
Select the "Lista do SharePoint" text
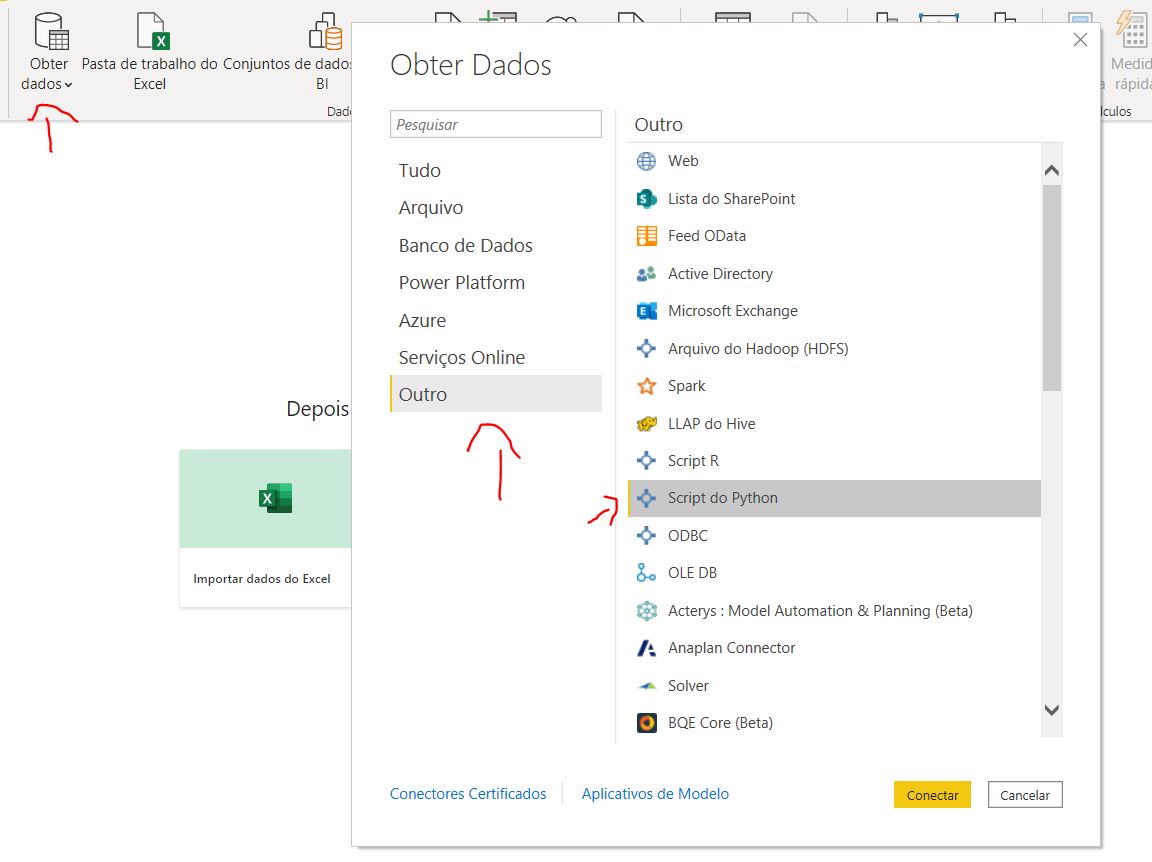tap(731, 198)
